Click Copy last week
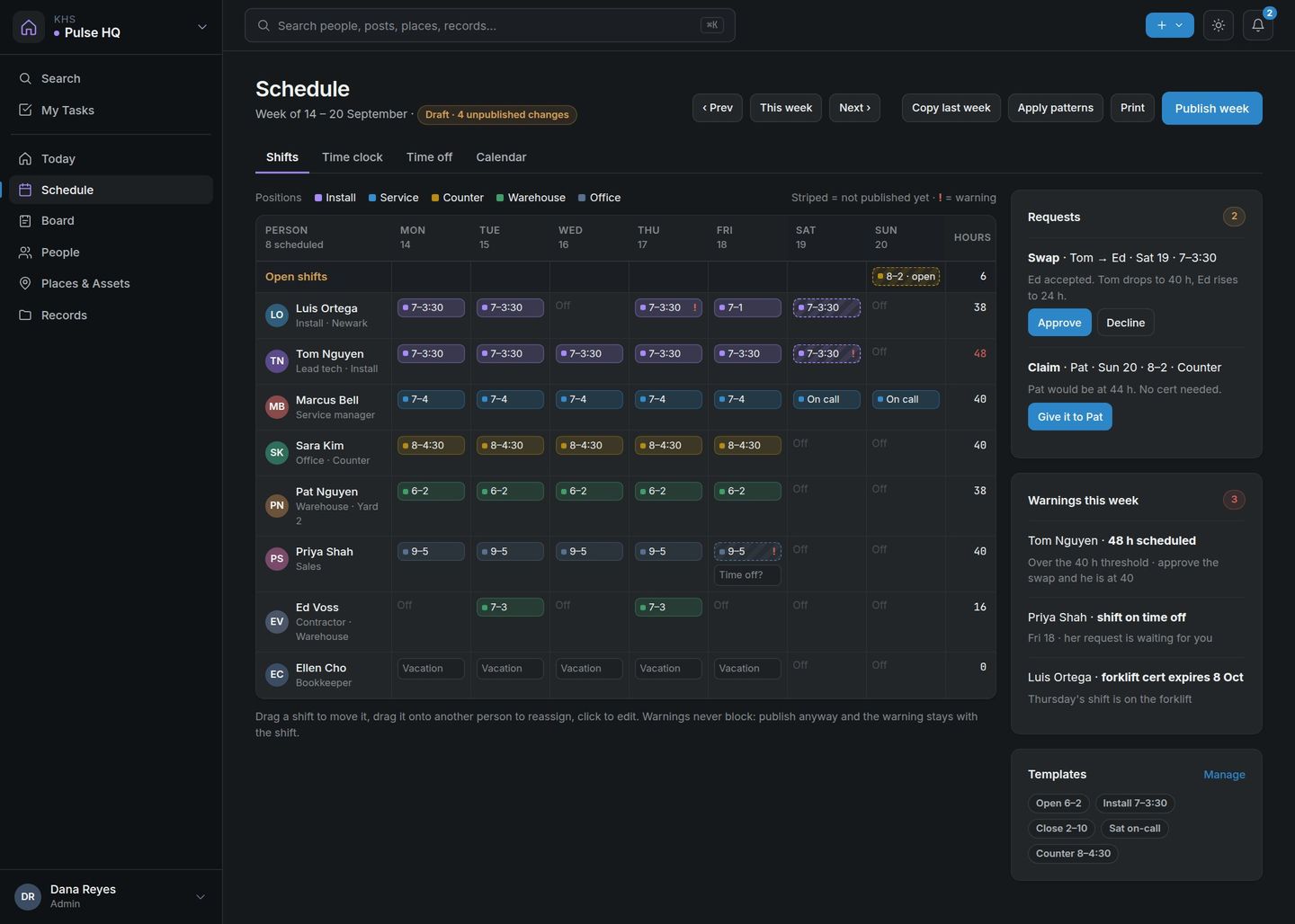The width and height of the screenshot is (1295, 924). click(951, 108)
